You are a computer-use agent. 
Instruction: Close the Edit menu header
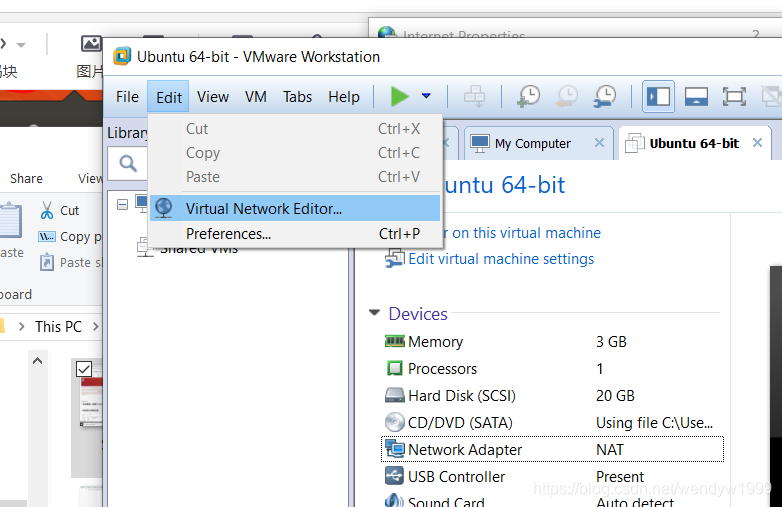[x=169, y=97]
